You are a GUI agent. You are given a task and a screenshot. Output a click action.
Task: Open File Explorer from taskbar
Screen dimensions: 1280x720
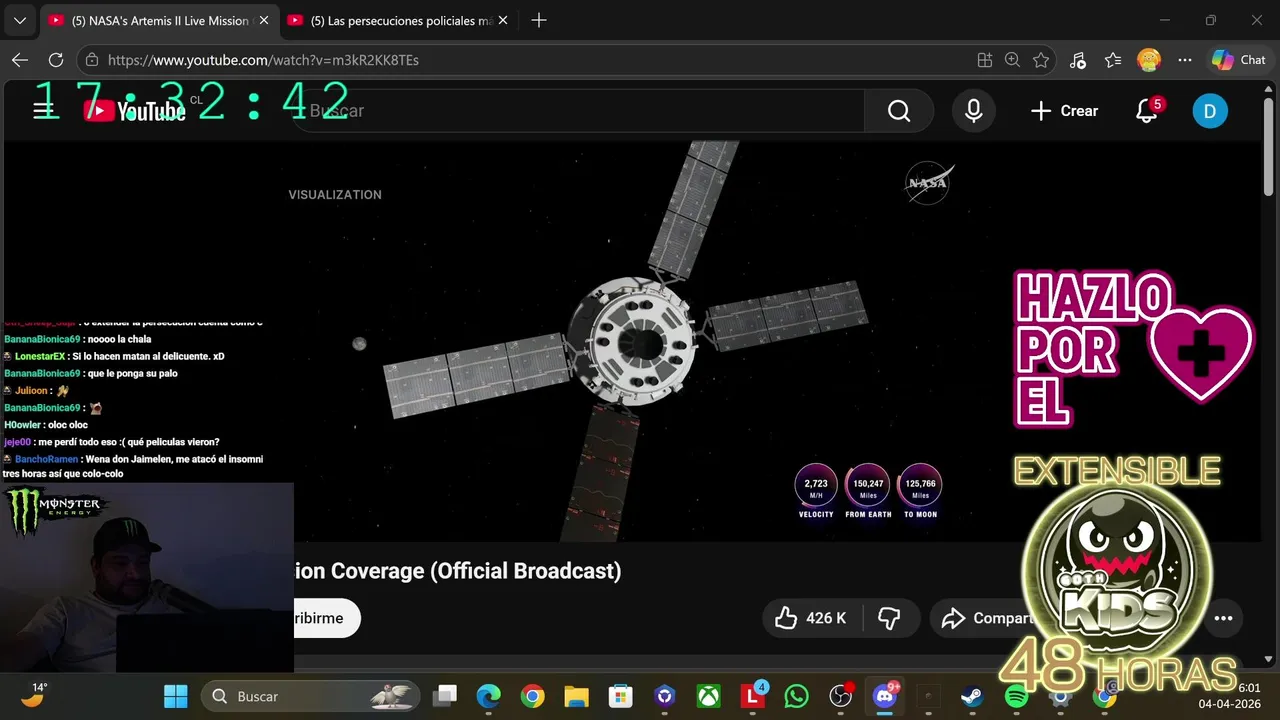point(576,696)
